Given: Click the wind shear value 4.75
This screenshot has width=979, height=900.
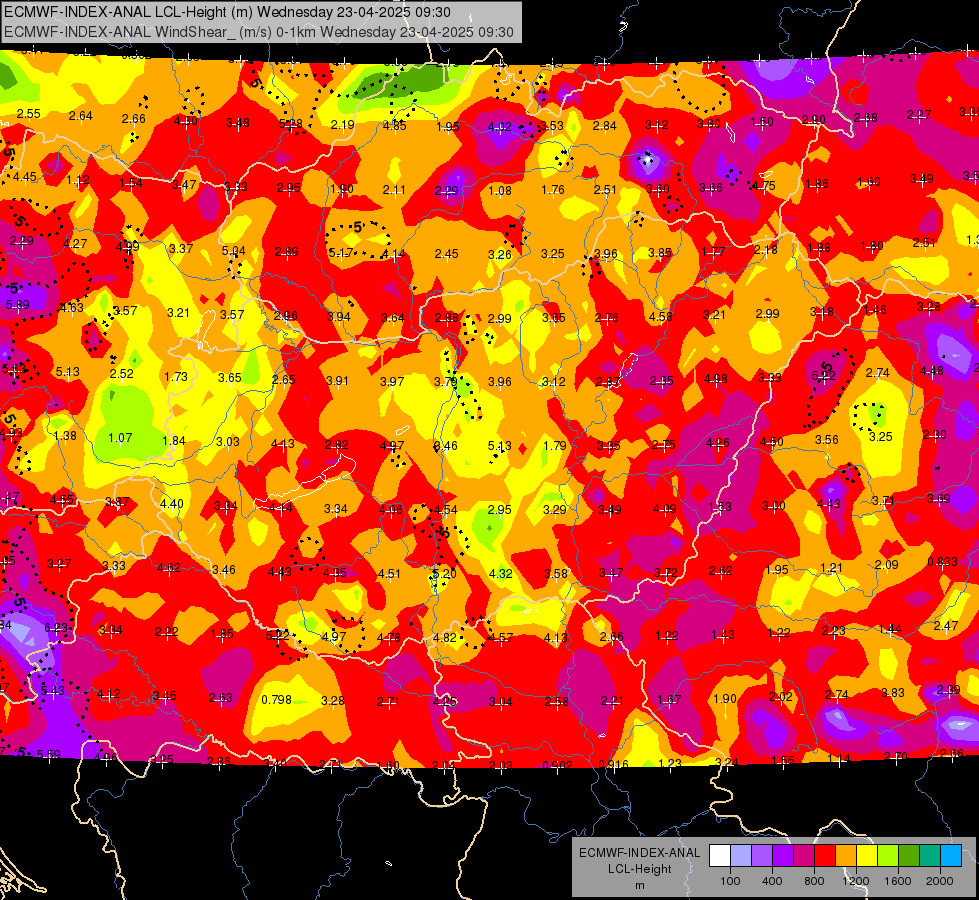Looking at the screenshot, I should point(764,185).
